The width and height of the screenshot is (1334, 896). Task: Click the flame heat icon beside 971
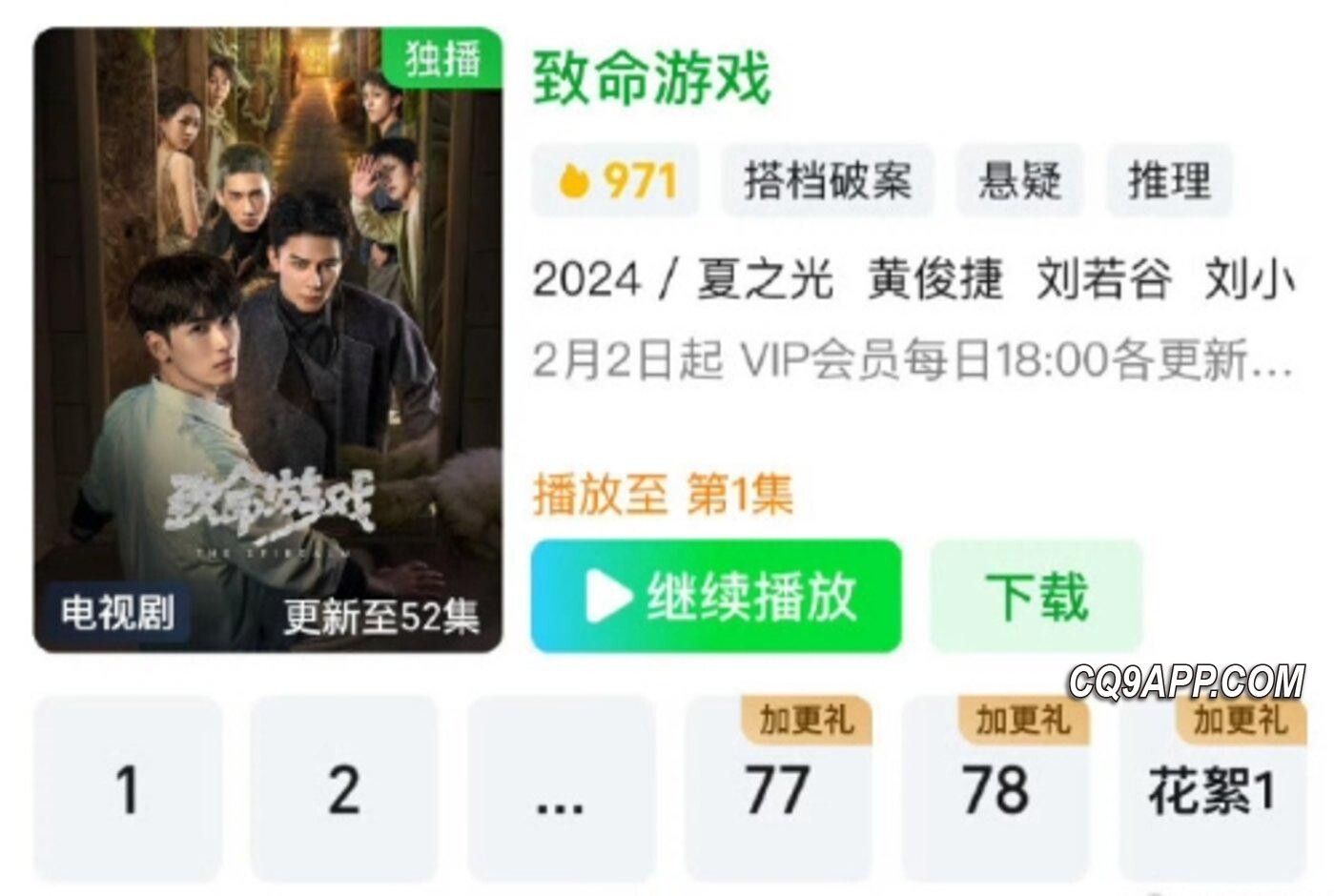[x=573, y=179]
